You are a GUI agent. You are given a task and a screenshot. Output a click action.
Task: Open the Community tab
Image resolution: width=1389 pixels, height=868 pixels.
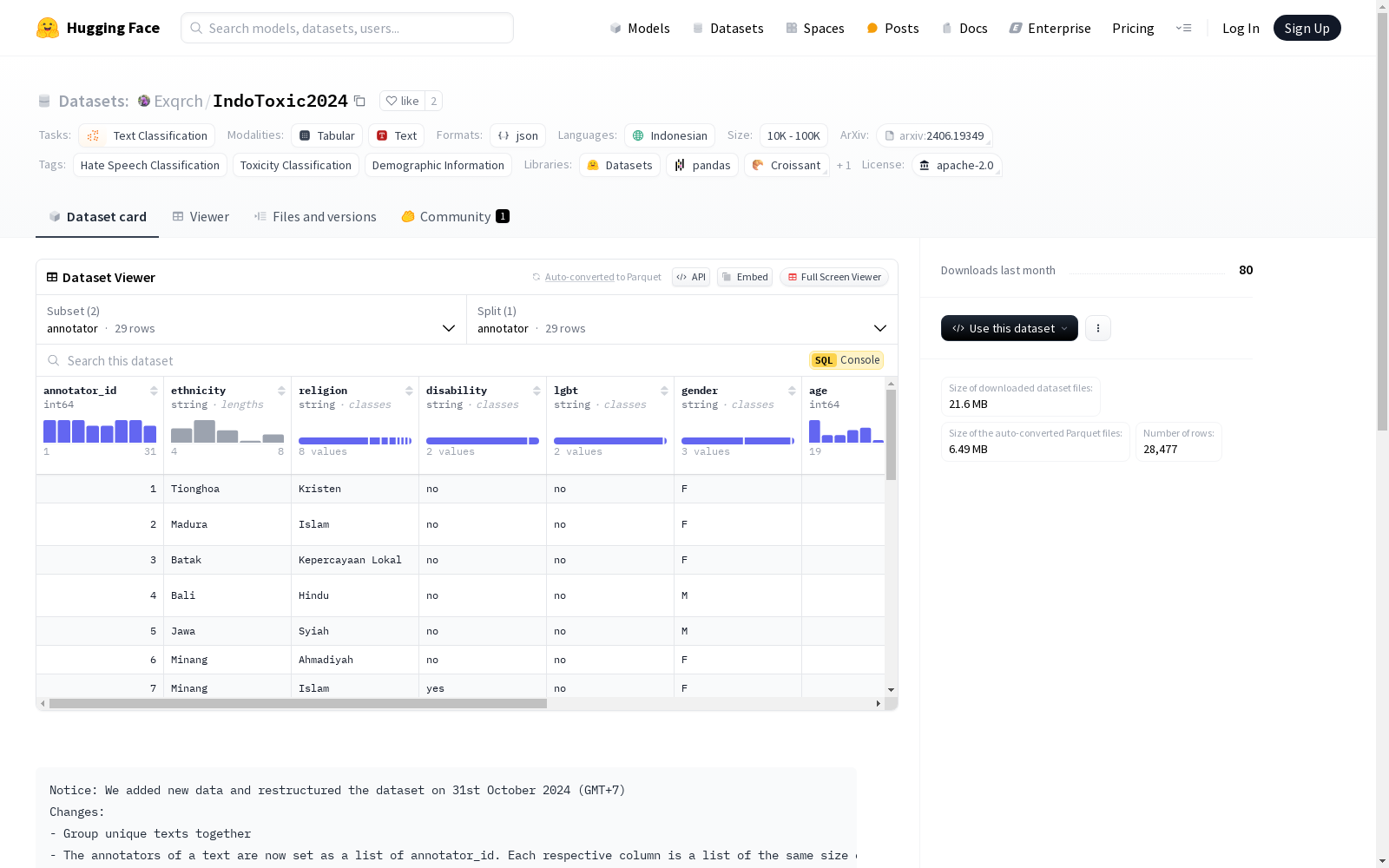click(x=455, y=217)
